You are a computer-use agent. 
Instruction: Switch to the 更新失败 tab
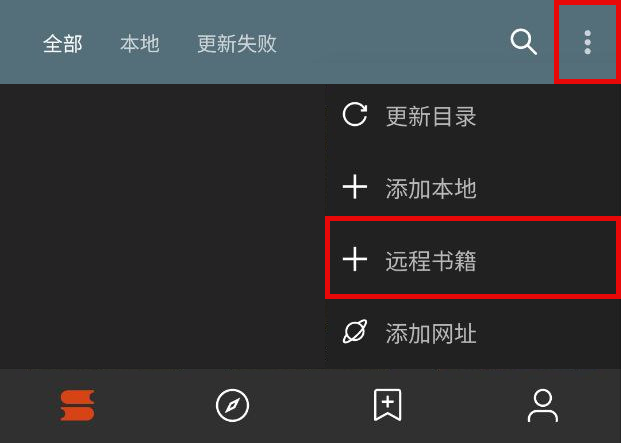pos(237,44)
